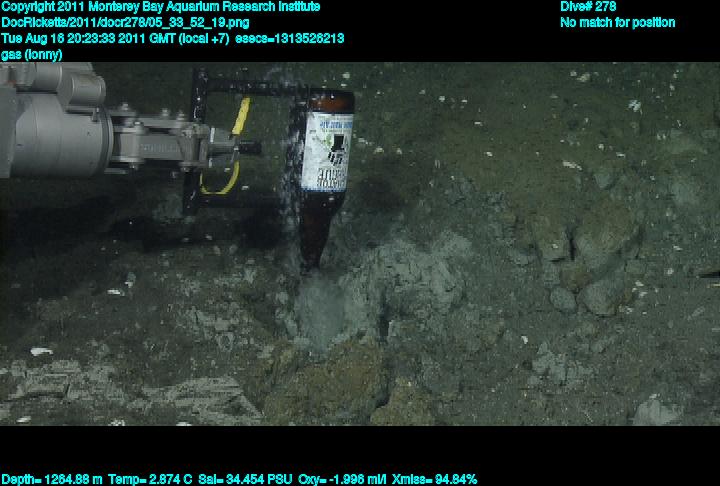Click the Depth reading in the status line

click(x=47, y=479)
